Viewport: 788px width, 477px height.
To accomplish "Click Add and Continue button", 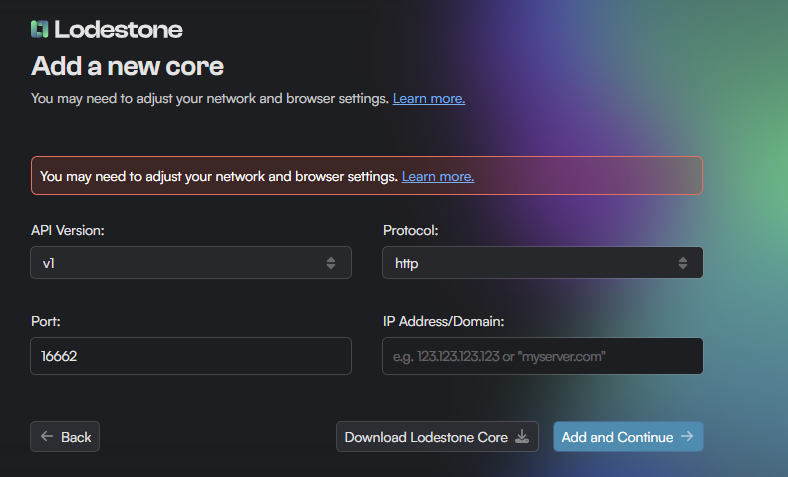I will point(628,436).
